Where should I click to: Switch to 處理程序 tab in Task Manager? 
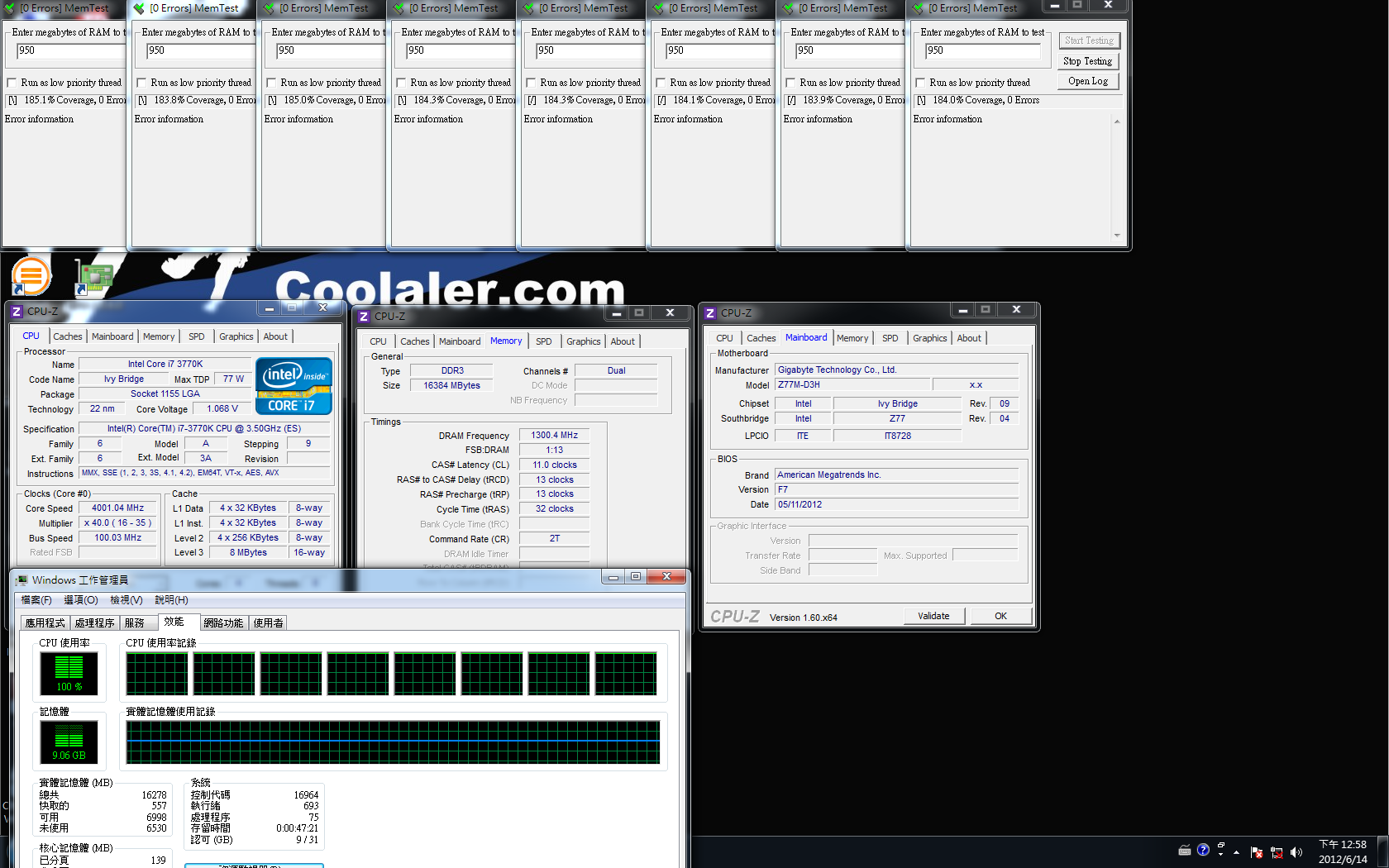95,623
